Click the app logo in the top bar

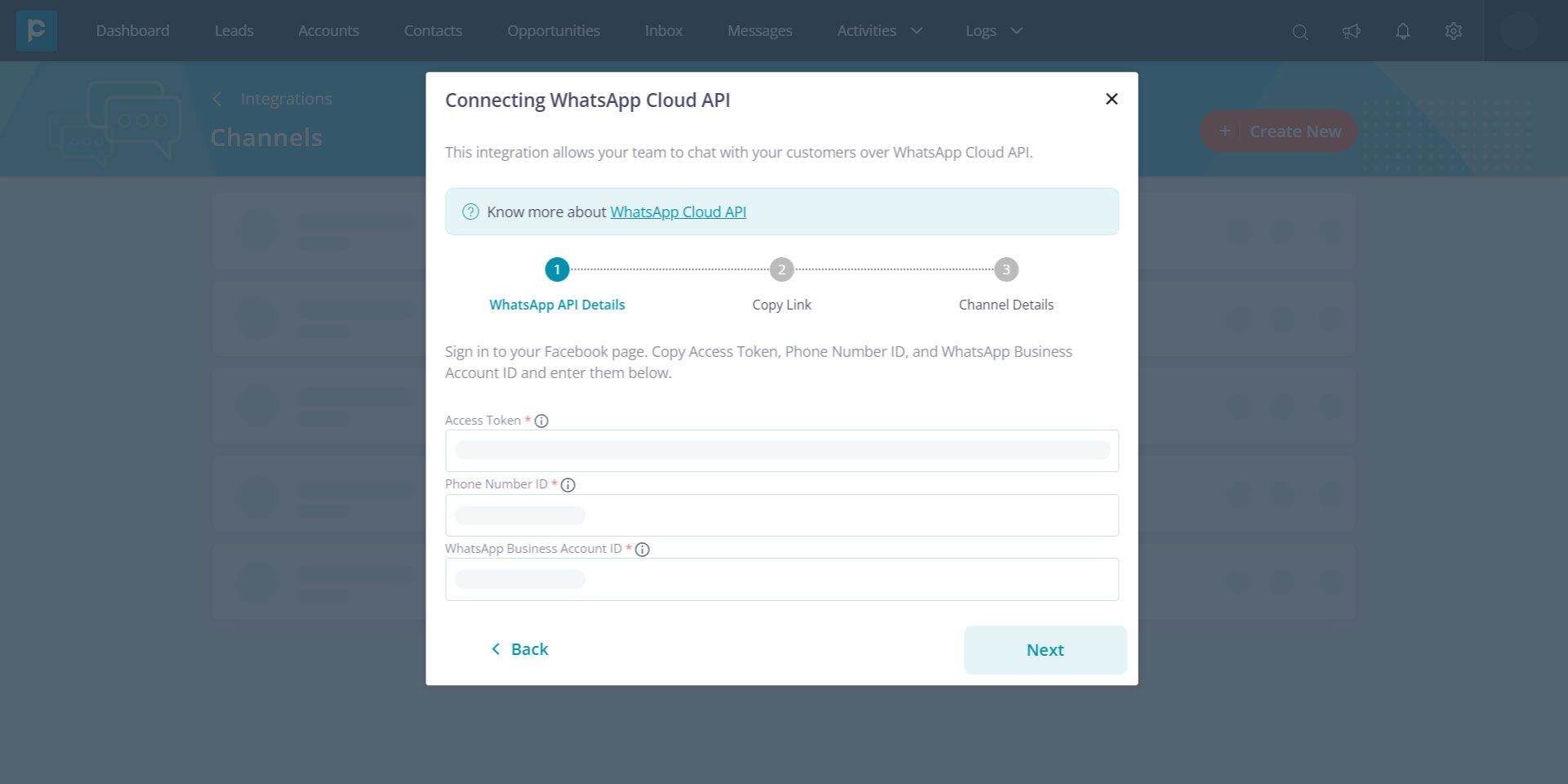pos(37,31)
